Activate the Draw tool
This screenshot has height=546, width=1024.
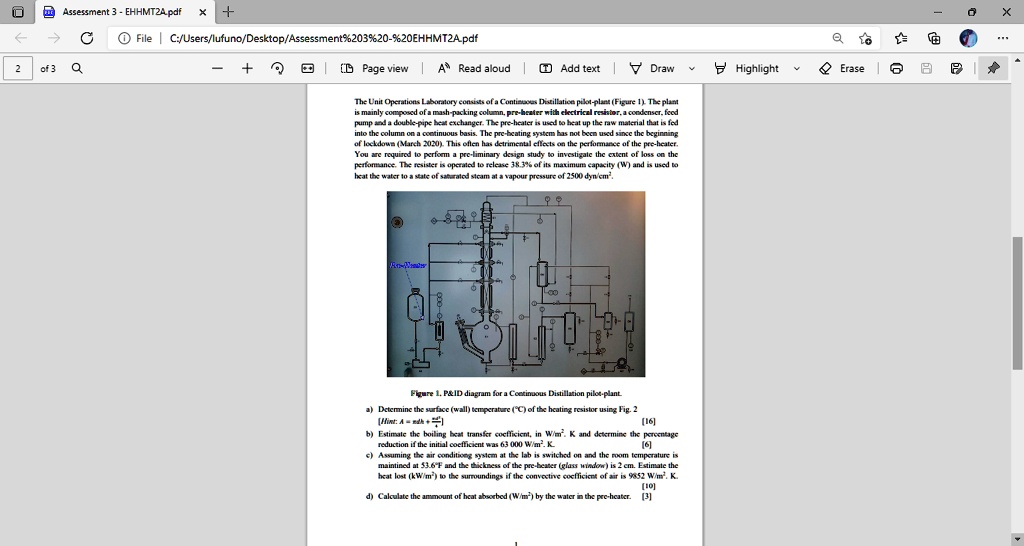pos(652,68)
